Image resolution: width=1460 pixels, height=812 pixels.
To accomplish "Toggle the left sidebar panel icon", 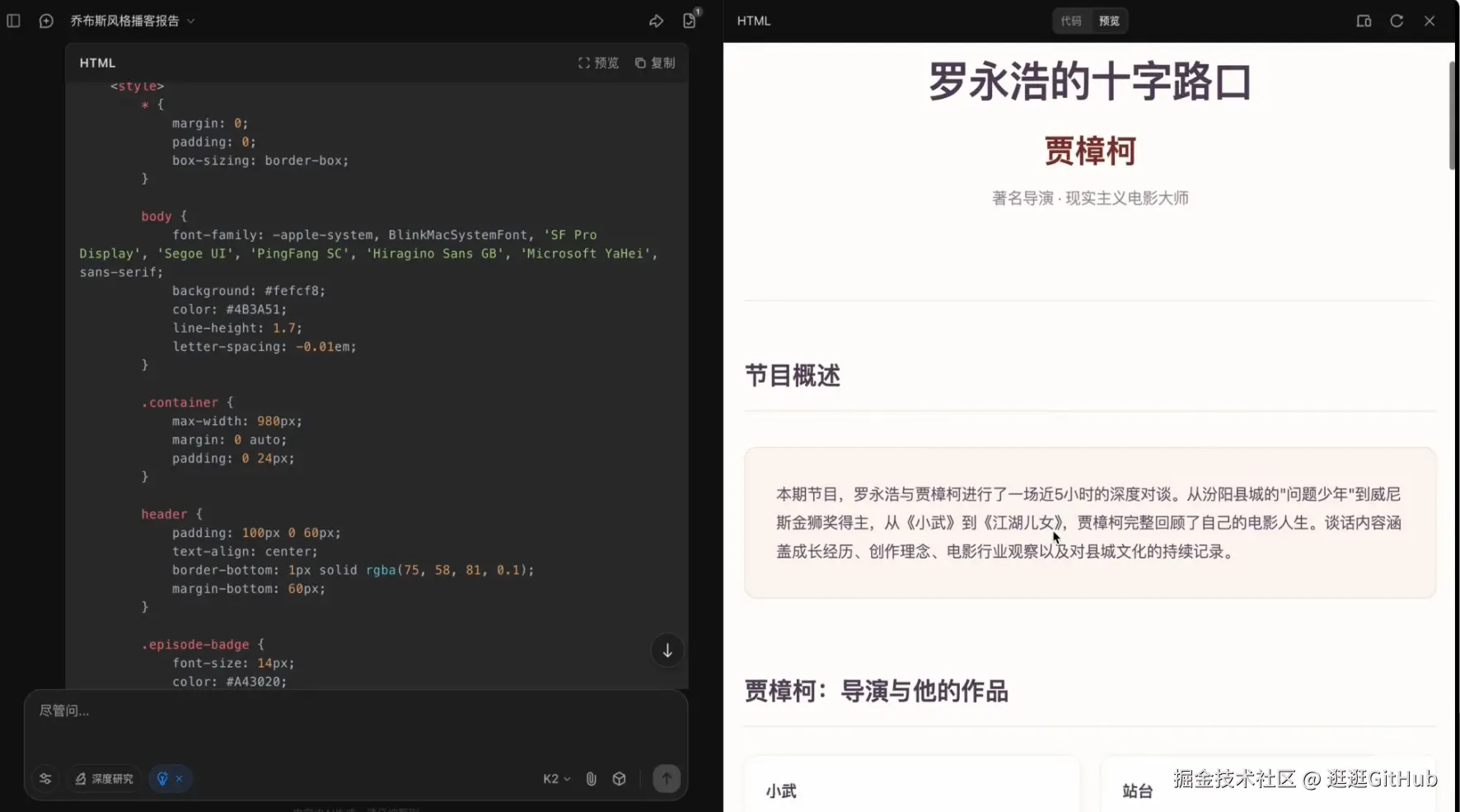I will point(13,21).
